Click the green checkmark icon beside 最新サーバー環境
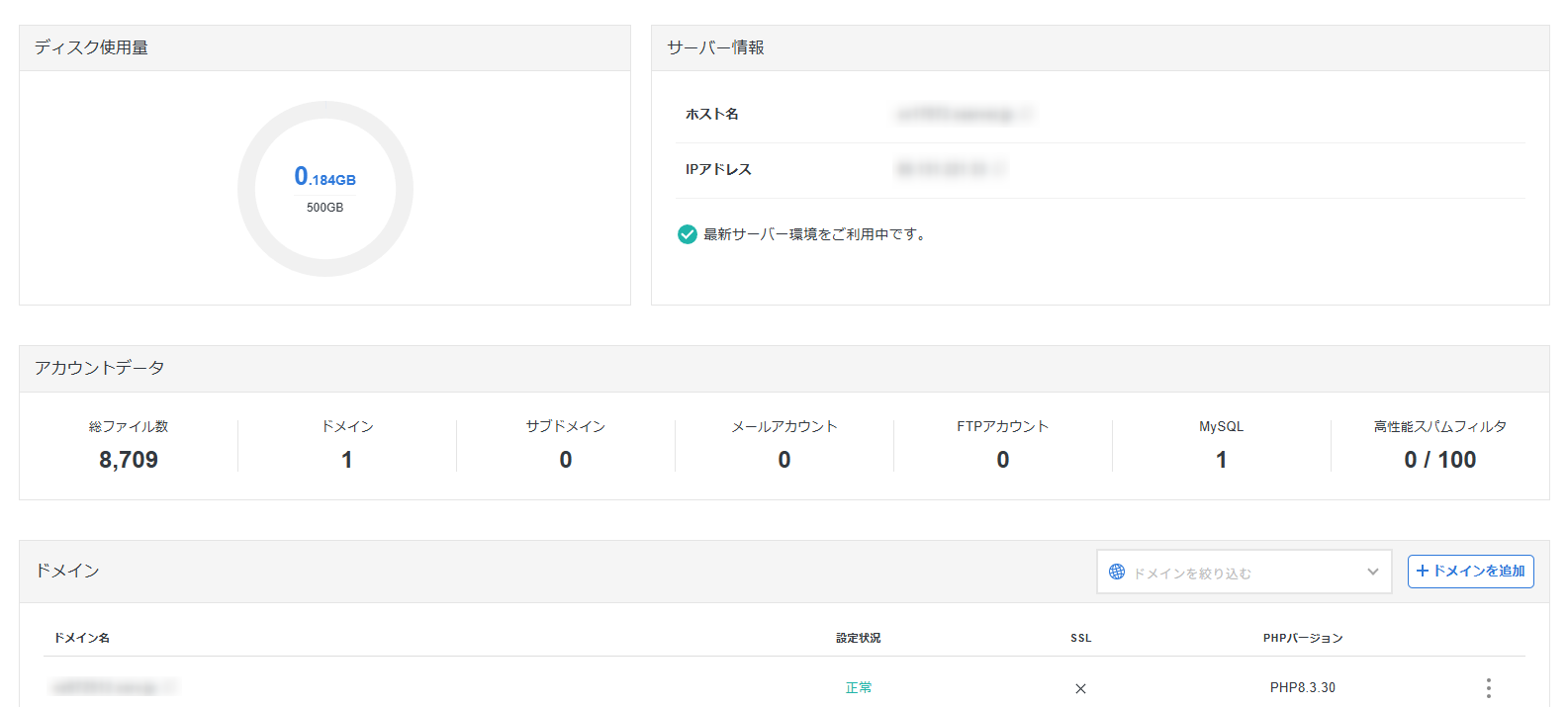The height and width of the screenshot is (707, 1568). click(x=687, y=234)
